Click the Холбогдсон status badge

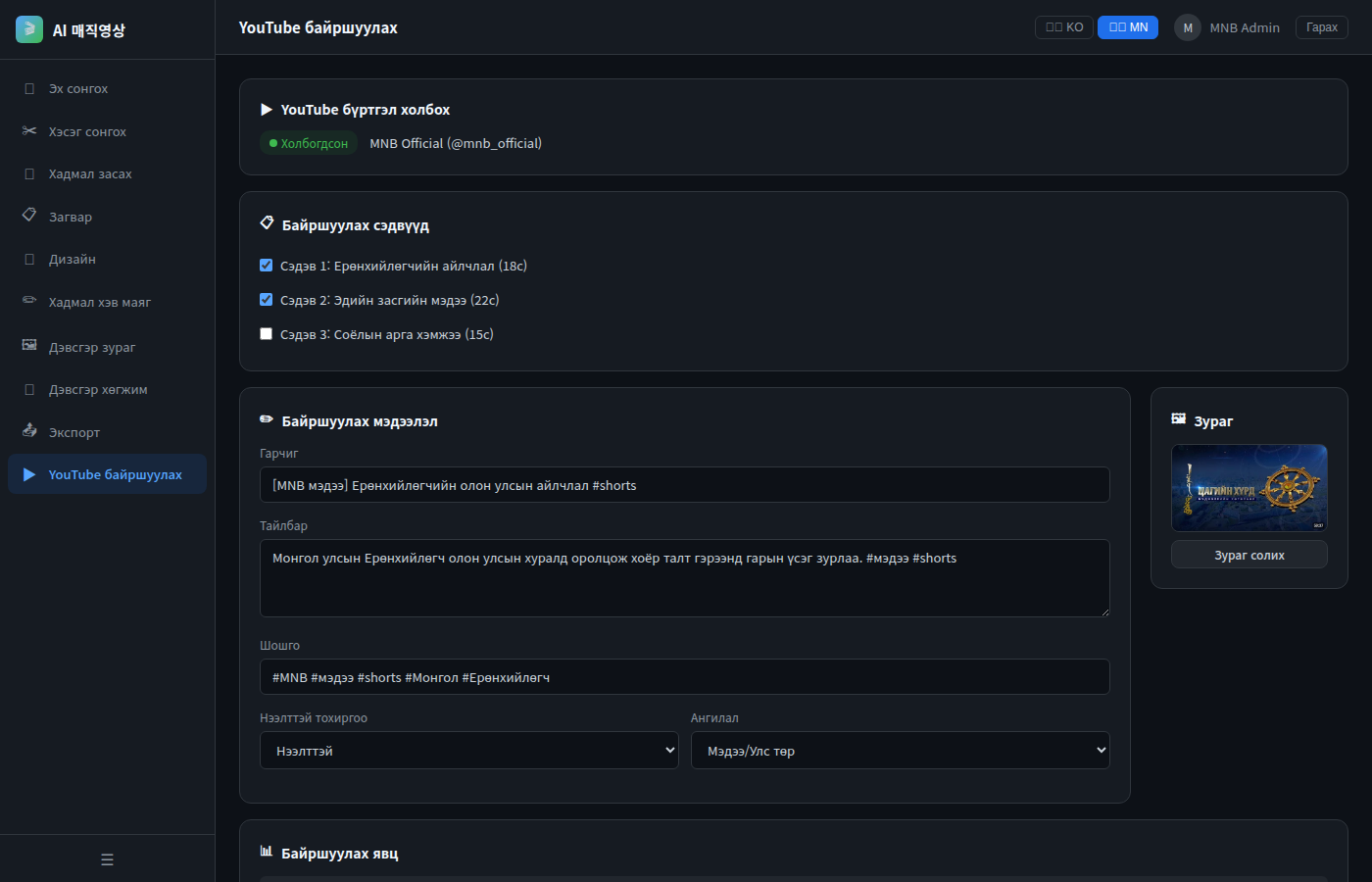tap(309, 143)
